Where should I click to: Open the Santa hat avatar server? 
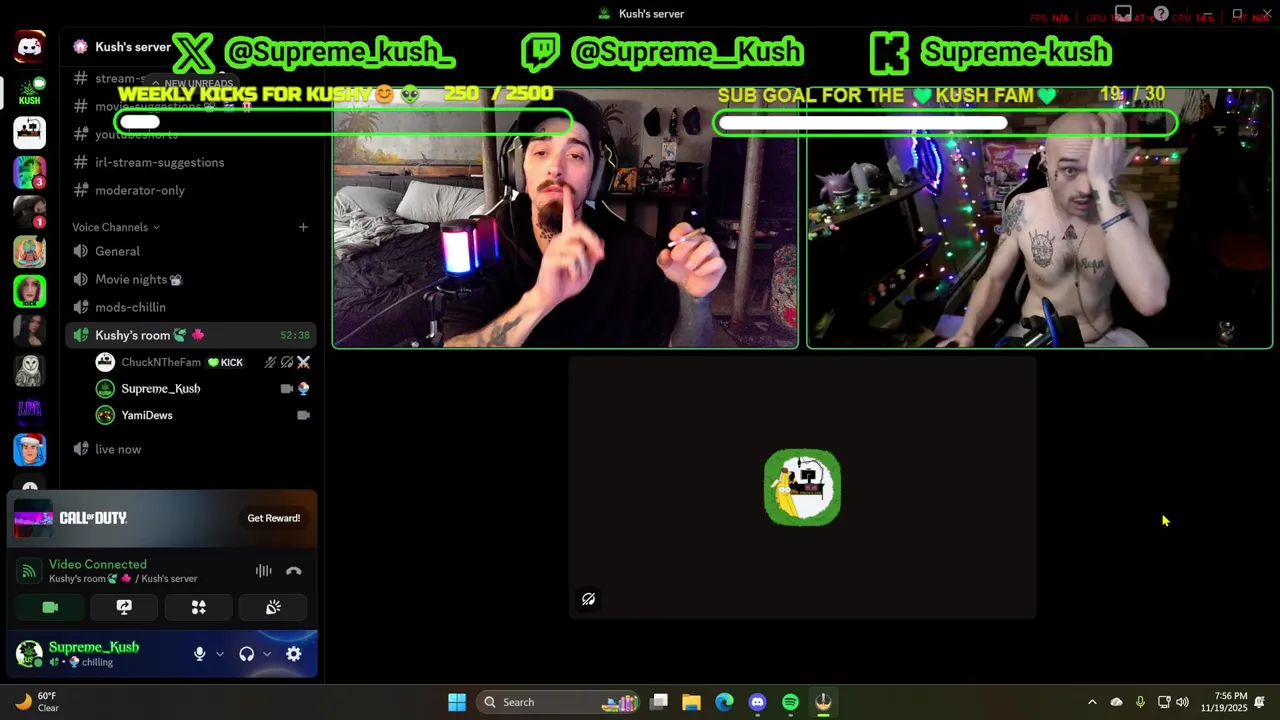(x=29, y=449)
